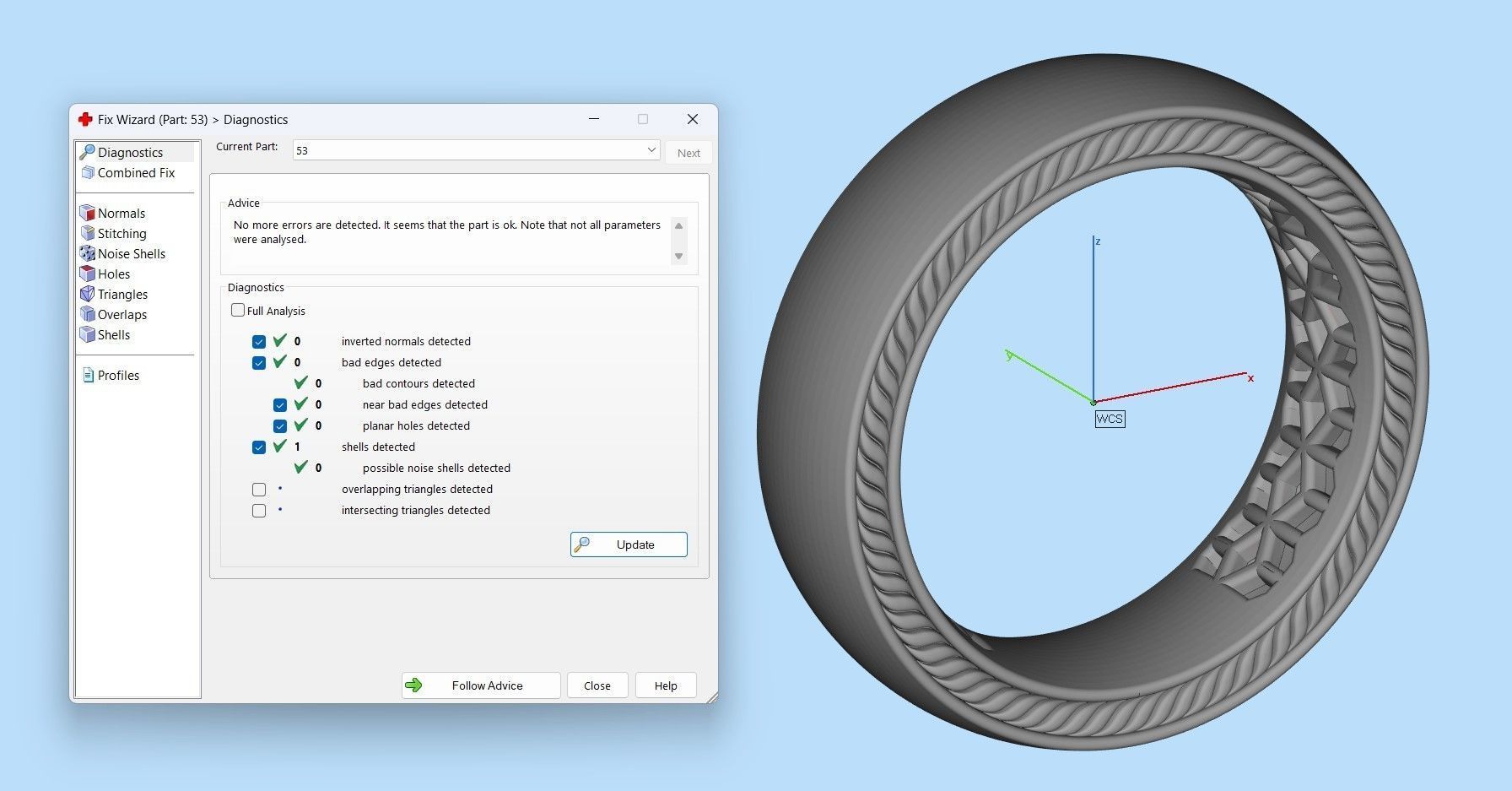Enable intersecting triangles detected checkbox
Viewport: 1512px width, 791px height.
click(x=259, y=511)
